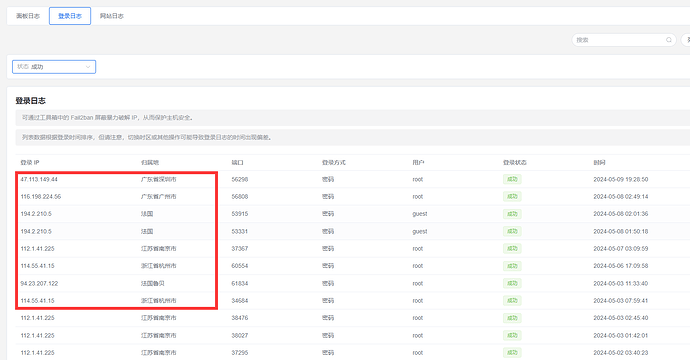Click location 广东省广州市
This screenshot has width=690, height=360.
[x=158, y=197]
